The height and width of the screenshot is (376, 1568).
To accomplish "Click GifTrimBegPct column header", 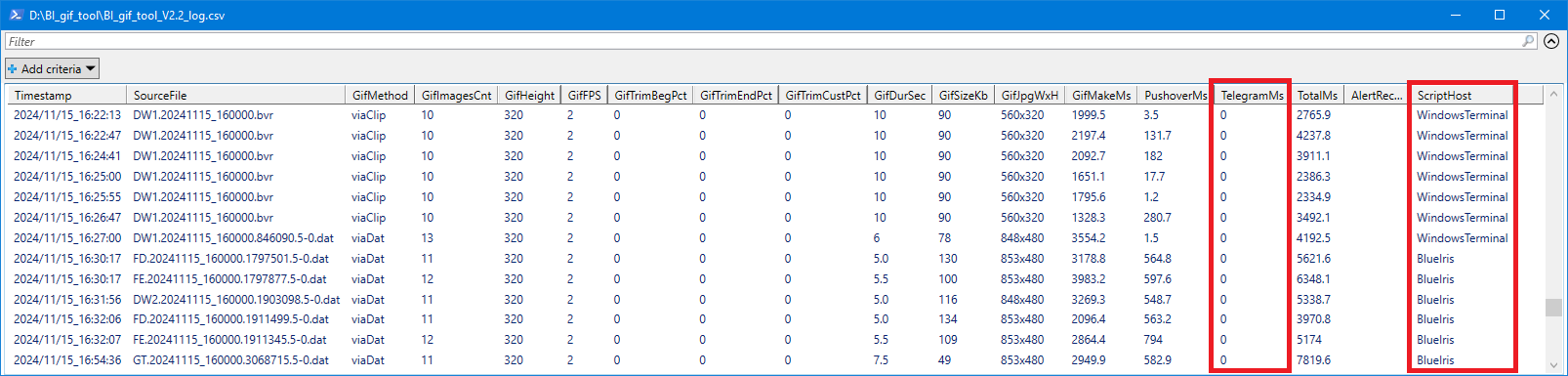I will point(650,95).
